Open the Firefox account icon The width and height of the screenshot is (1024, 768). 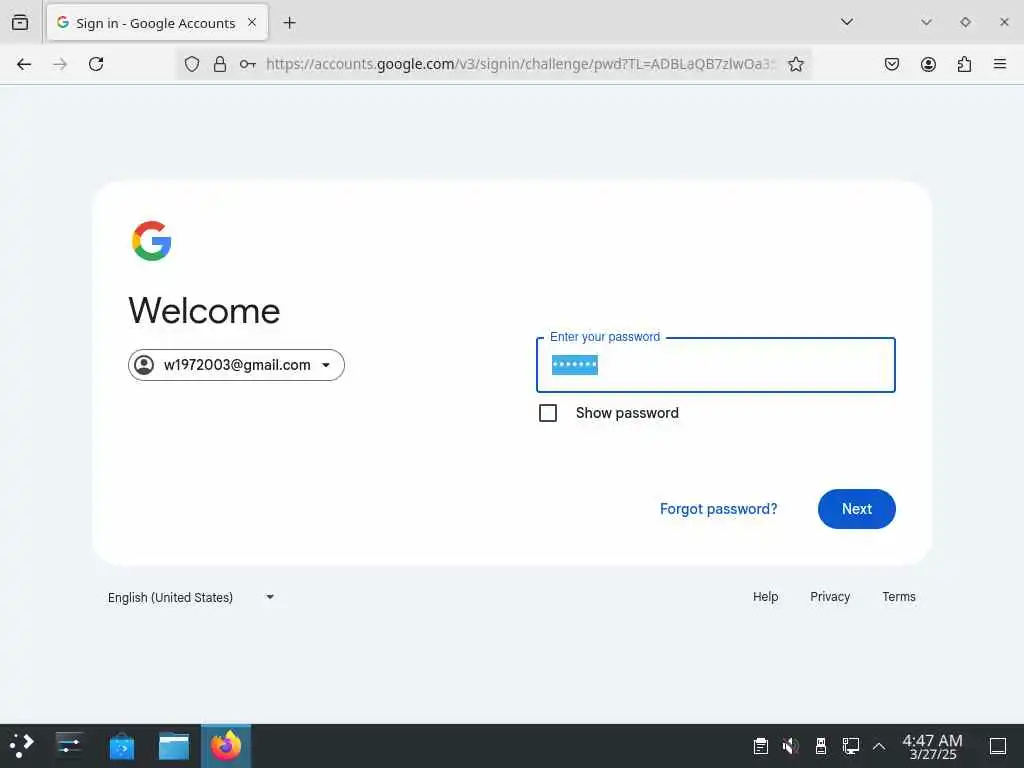[928, 64]
